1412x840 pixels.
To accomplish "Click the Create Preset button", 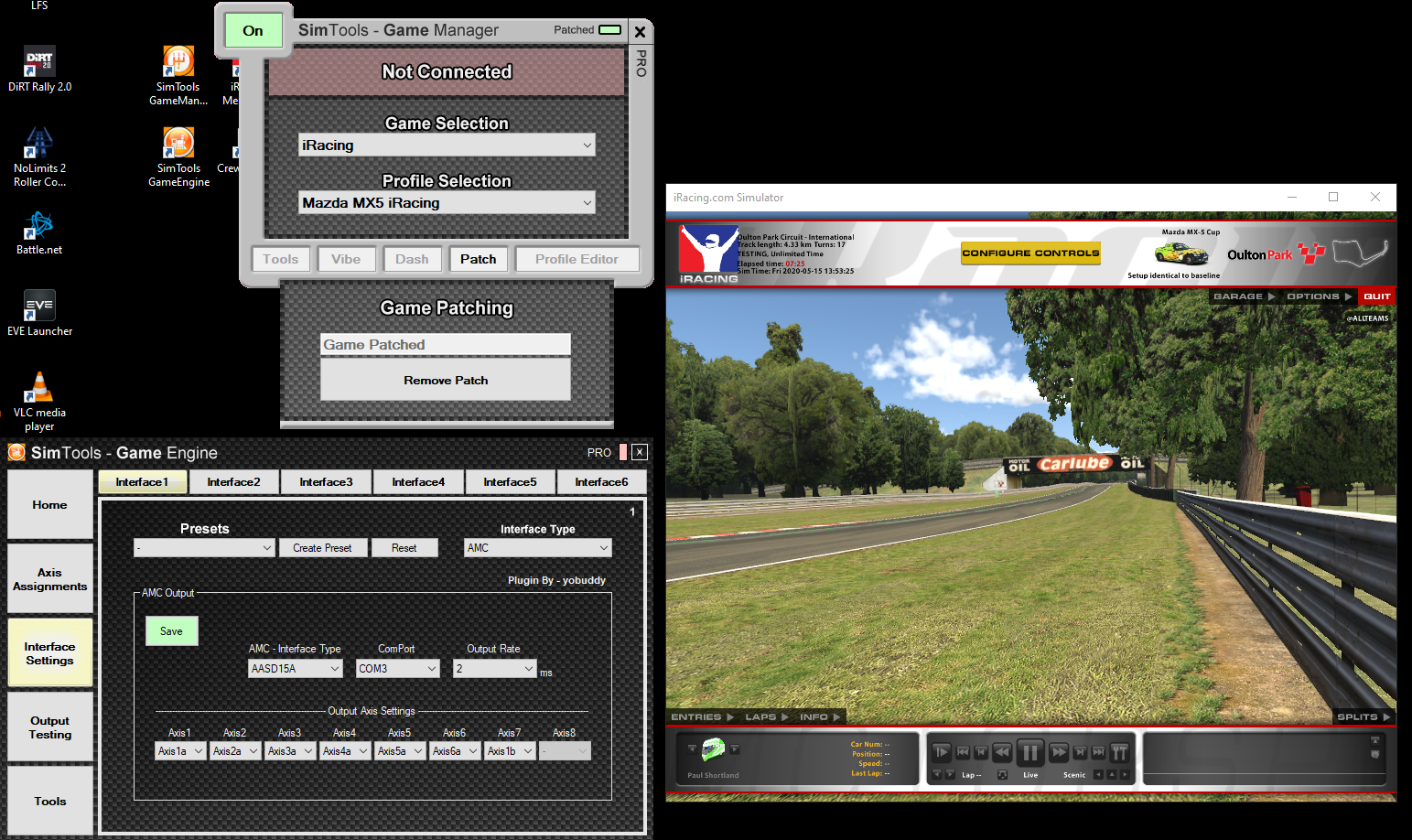I will (322, 548).
